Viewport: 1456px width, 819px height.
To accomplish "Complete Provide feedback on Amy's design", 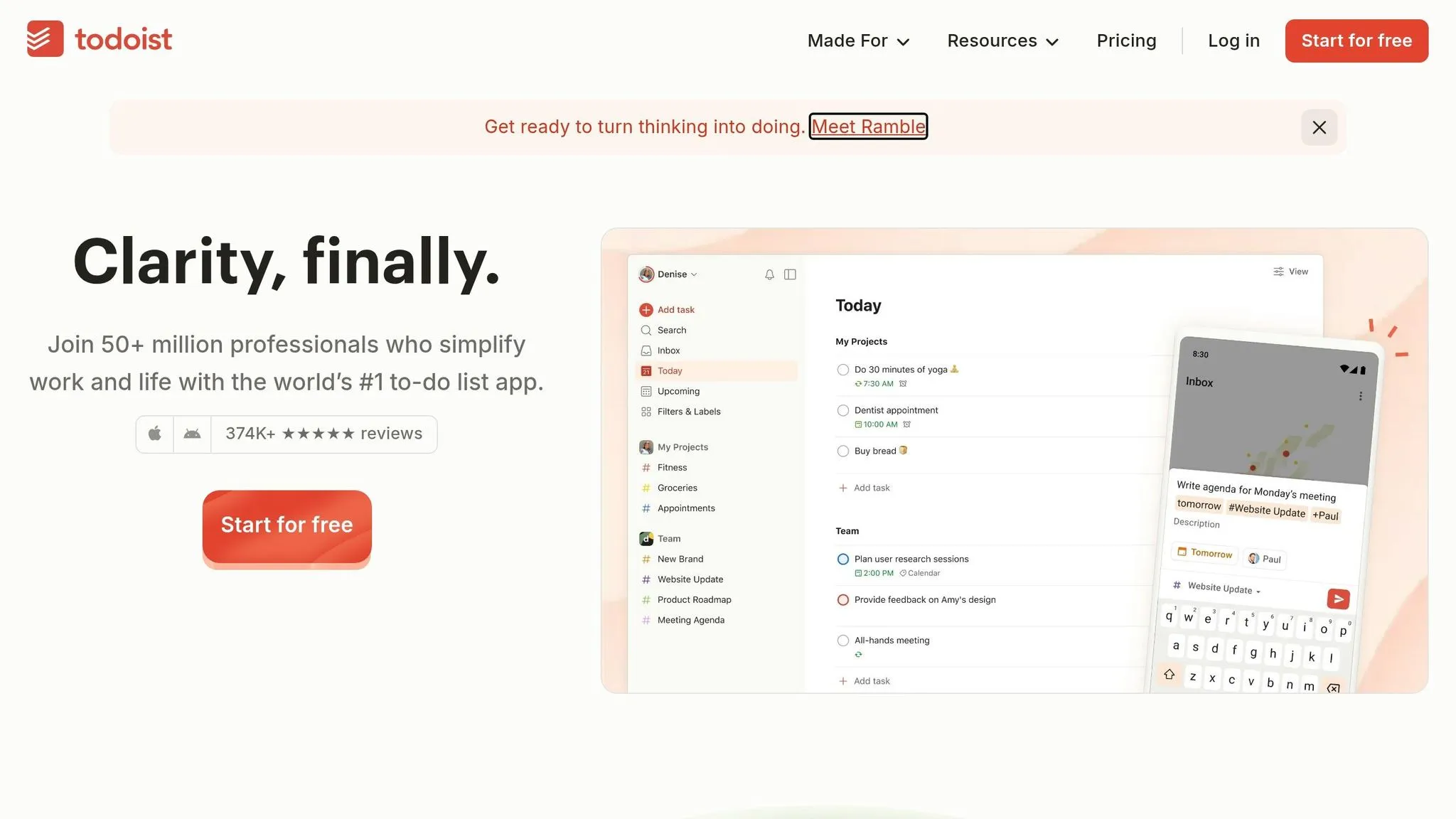I will [842, 600].
